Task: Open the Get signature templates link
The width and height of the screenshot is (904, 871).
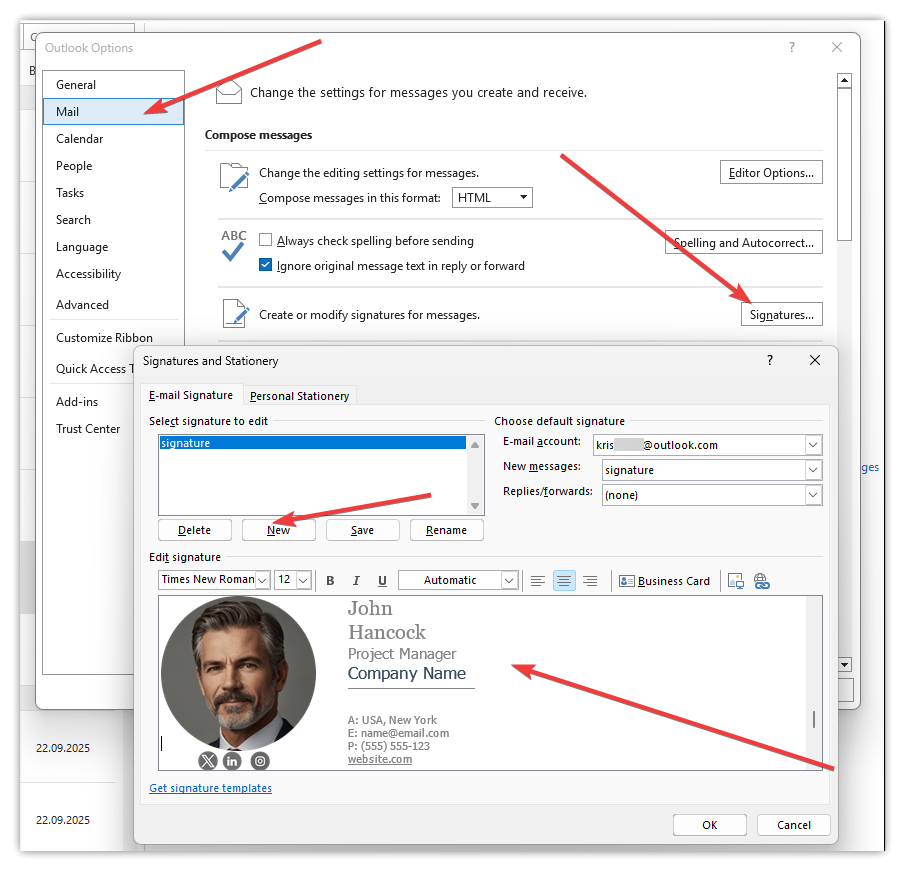Action: (210, 788)
